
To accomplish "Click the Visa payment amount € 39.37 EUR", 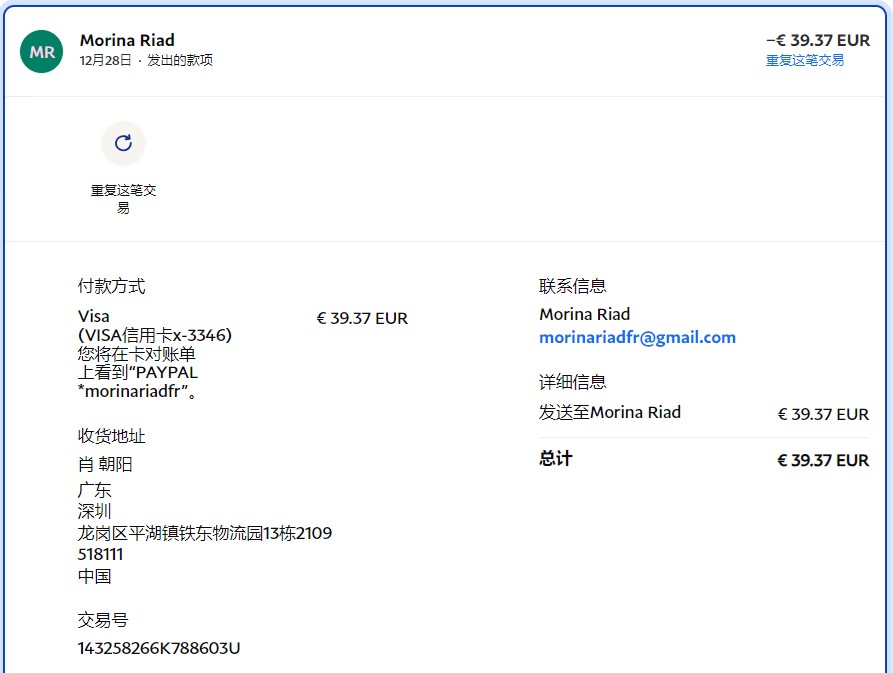I will (x=362, y=319).
